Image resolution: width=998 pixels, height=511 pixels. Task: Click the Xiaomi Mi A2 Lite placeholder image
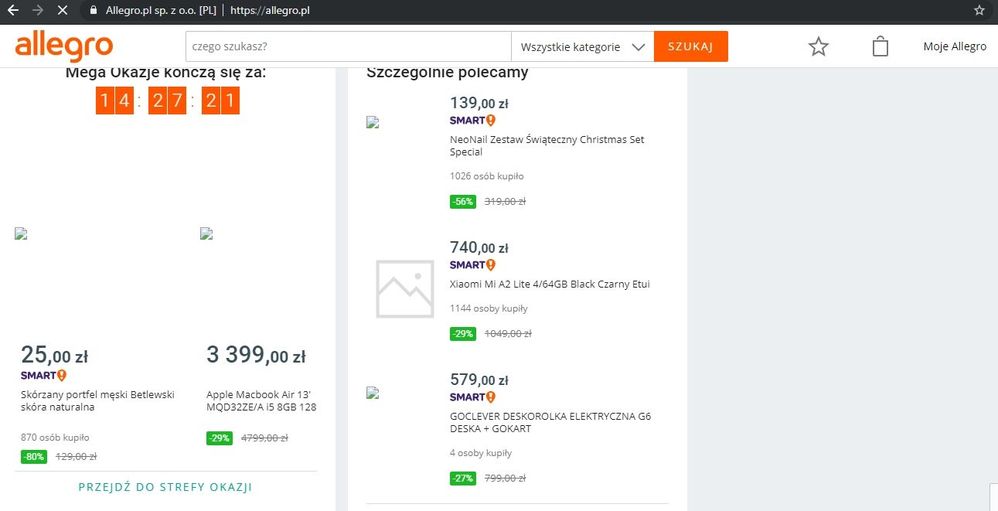(x=405, y=289)
